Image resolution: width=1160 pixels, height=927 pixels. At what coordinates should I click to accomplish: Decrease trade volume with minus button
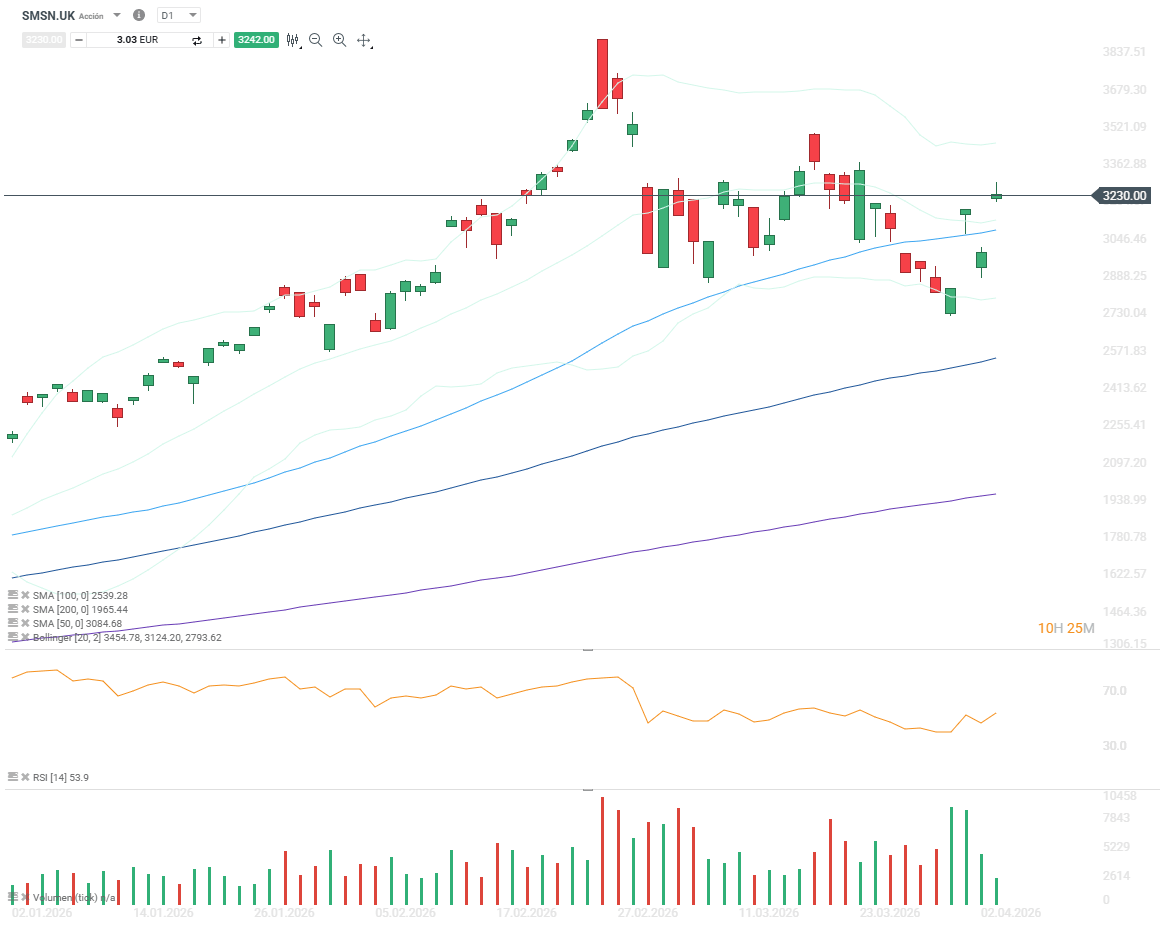(x=79, y=40)
